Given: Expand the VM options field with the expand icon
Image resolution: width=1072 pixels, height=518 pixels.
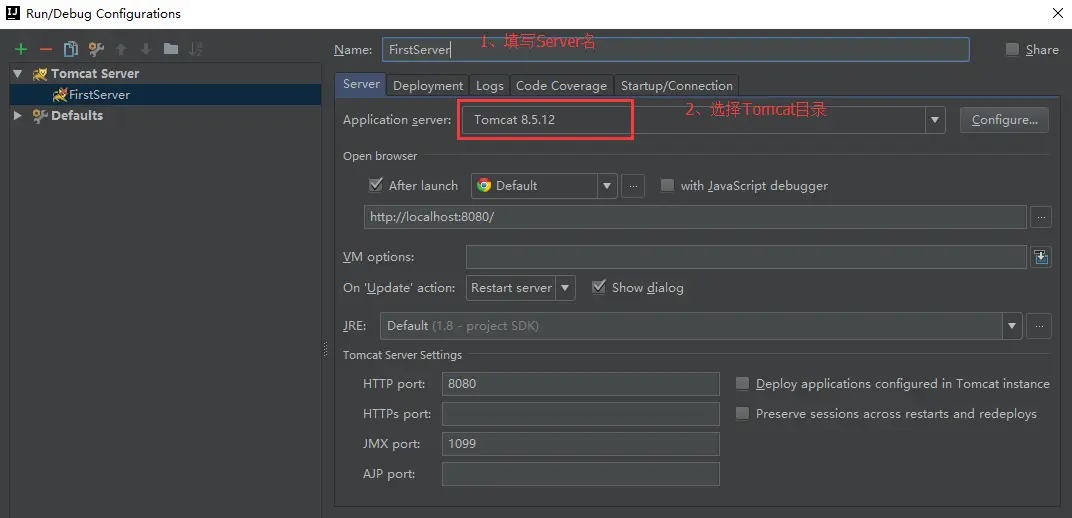Looking at the screenshot, I should pyautogui.click(x=1041, y=257).
